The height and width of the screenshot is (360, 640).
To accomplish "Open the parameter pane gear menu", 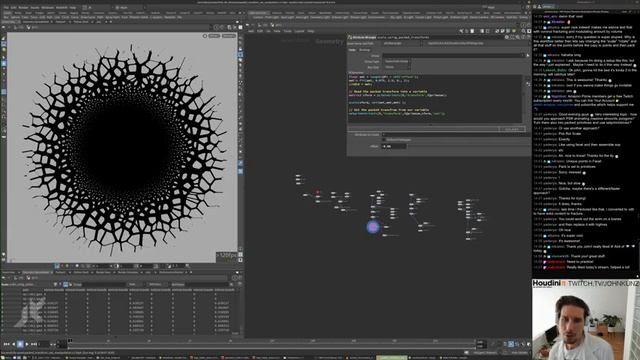I will click(507, 37).
